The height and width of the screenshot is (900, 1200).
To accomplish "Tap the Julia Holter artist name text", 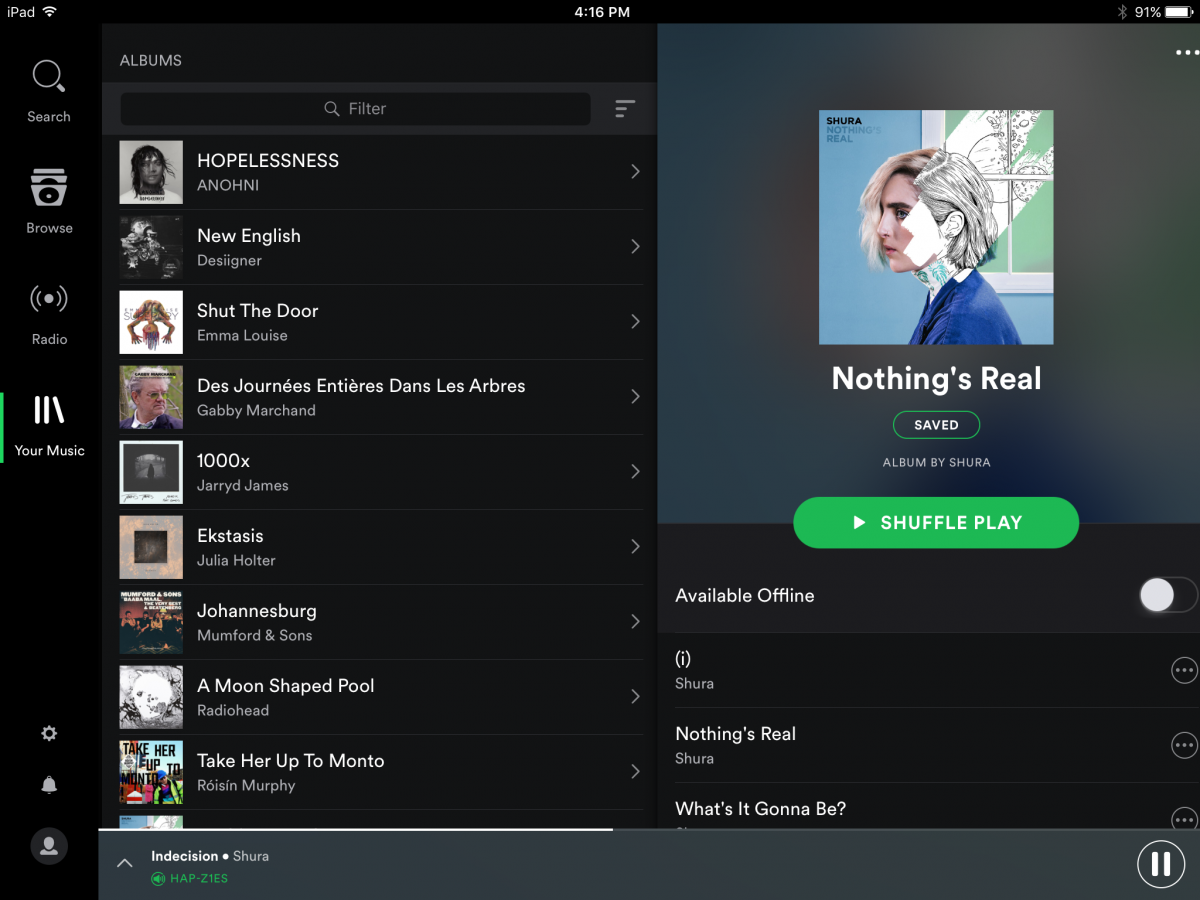I will [236, 560].
